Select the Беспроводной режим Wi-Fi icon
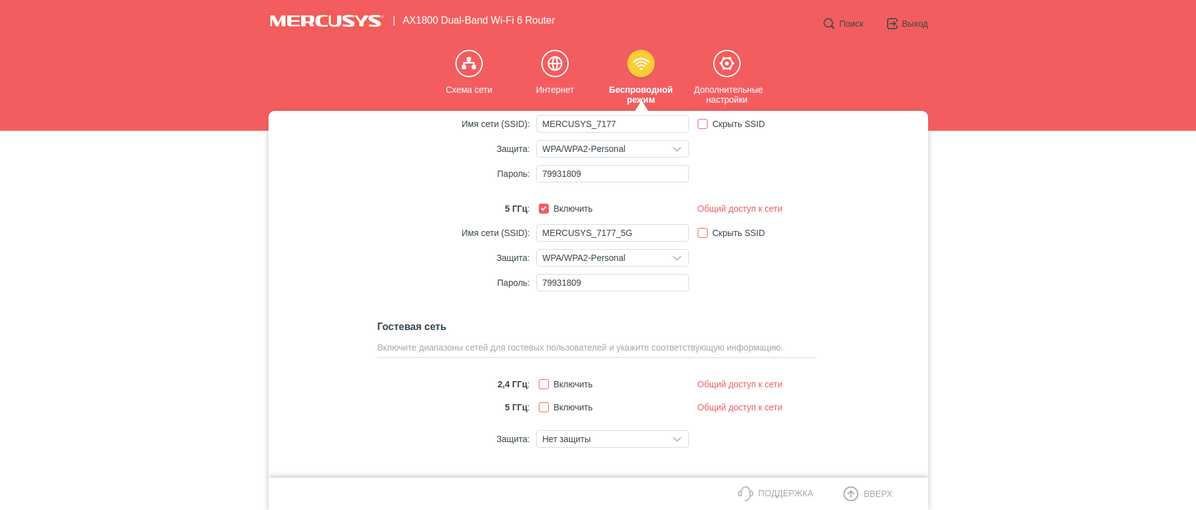This screenshot has width=1196, height=510. click(x=640, y=64)
